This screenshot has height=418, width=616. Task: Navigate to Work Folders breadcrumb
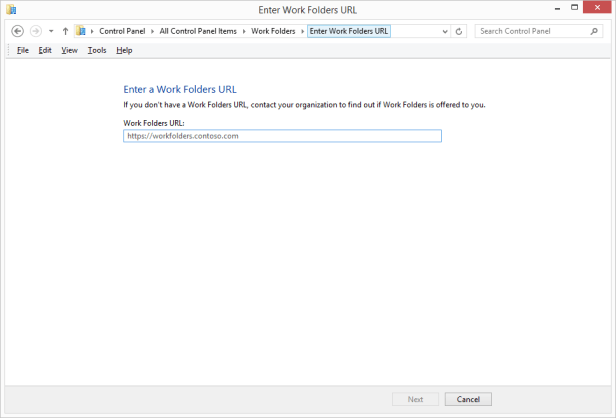272,31
